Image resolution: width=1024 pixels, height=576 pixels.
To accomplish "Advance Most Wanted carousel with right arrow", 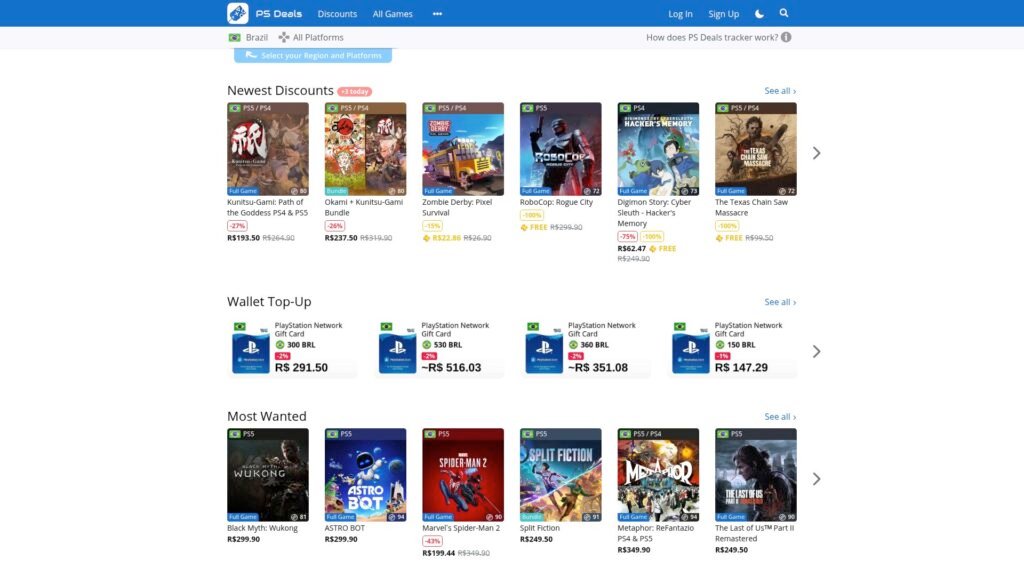I will (816, 479).
